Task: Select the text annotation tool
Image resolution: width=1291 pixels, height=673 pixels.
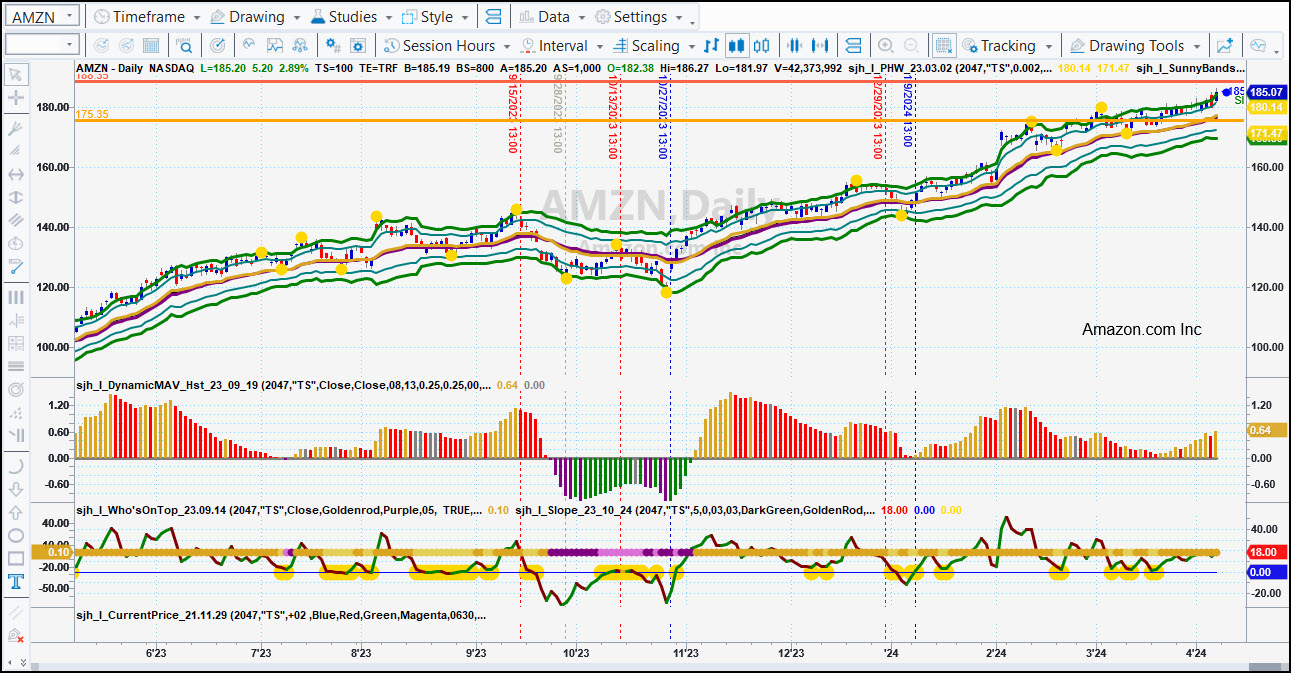Action: [15, 582]
